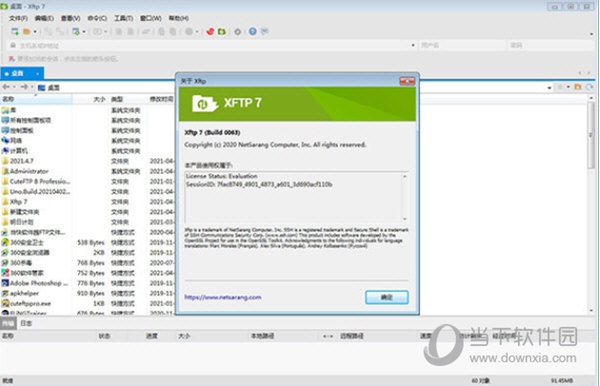Click the Xftp 7 (Build 0063) text
This screenshot has width=600, height=386.
tap(212, 132)
